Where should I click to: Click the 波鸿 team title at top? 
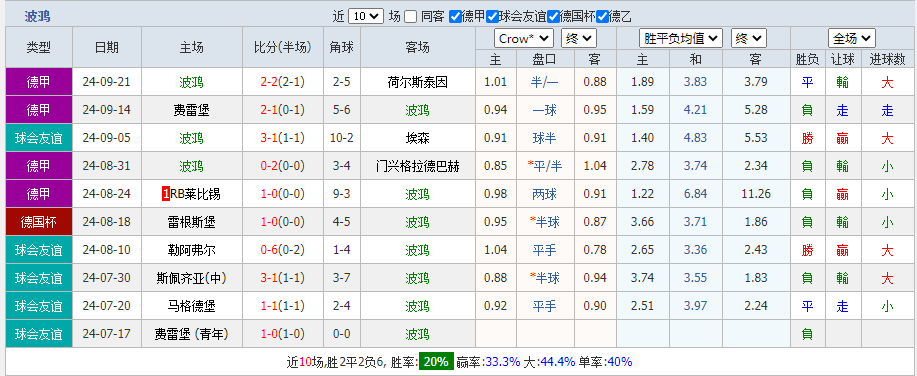(37, 16)
